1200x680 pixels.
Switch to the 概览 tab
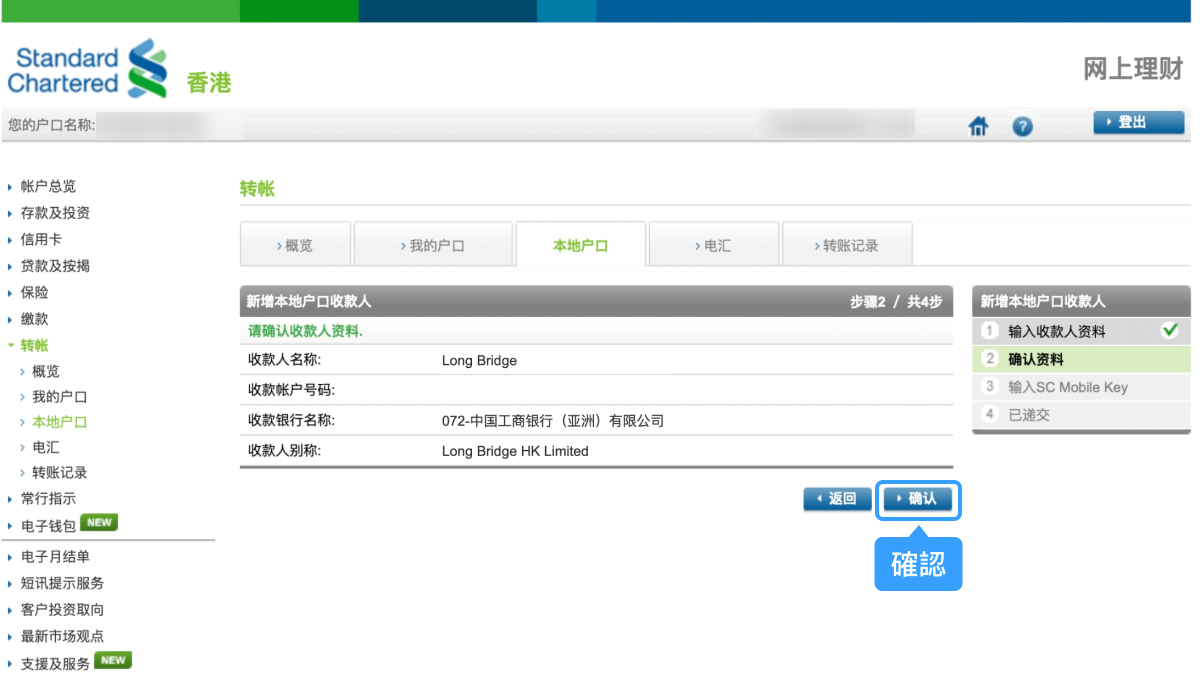[x=295, y=245]
